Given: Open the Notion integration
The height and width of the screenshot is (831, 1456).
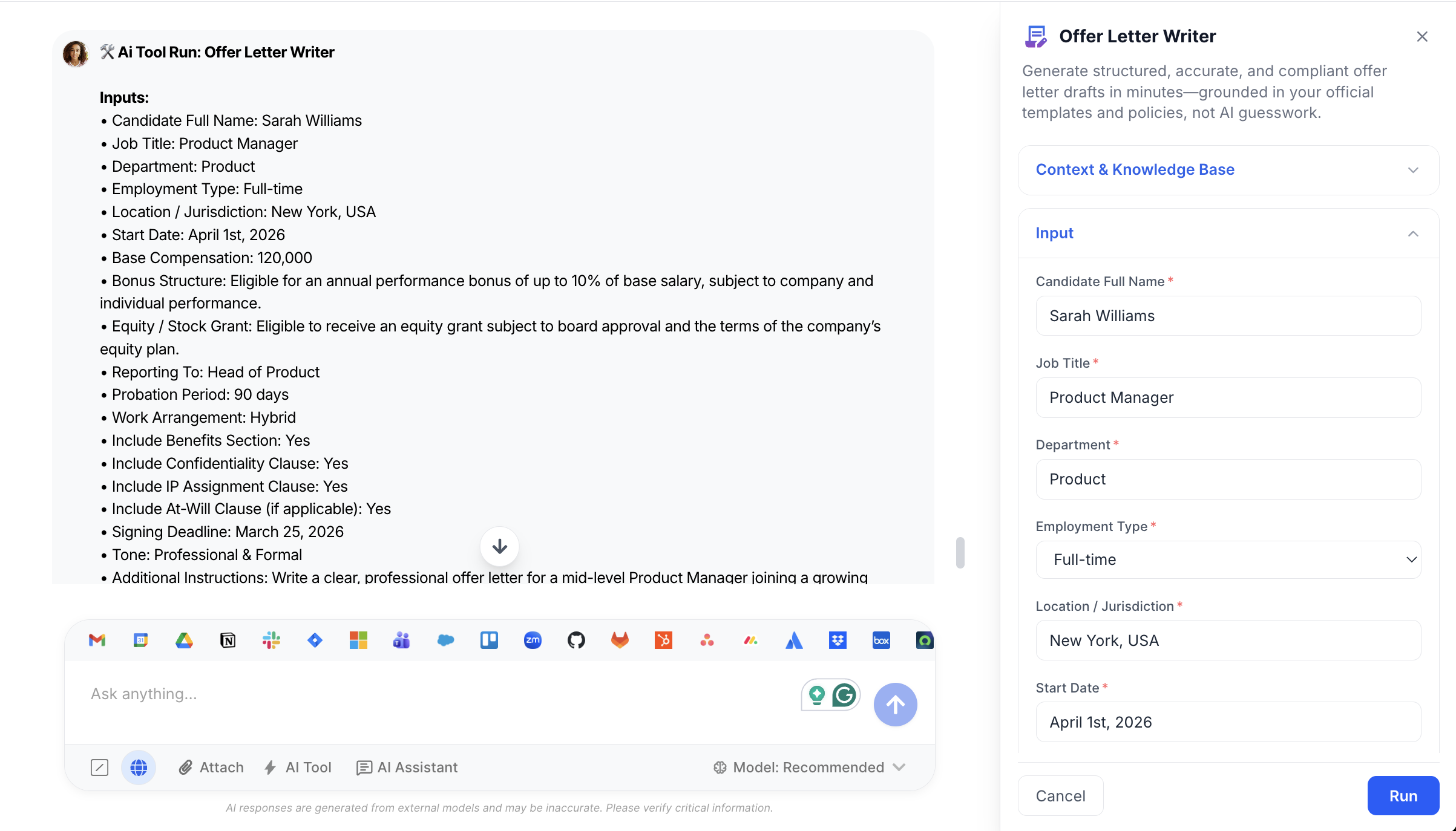Looking at the screenshot, I should point(228,640).
